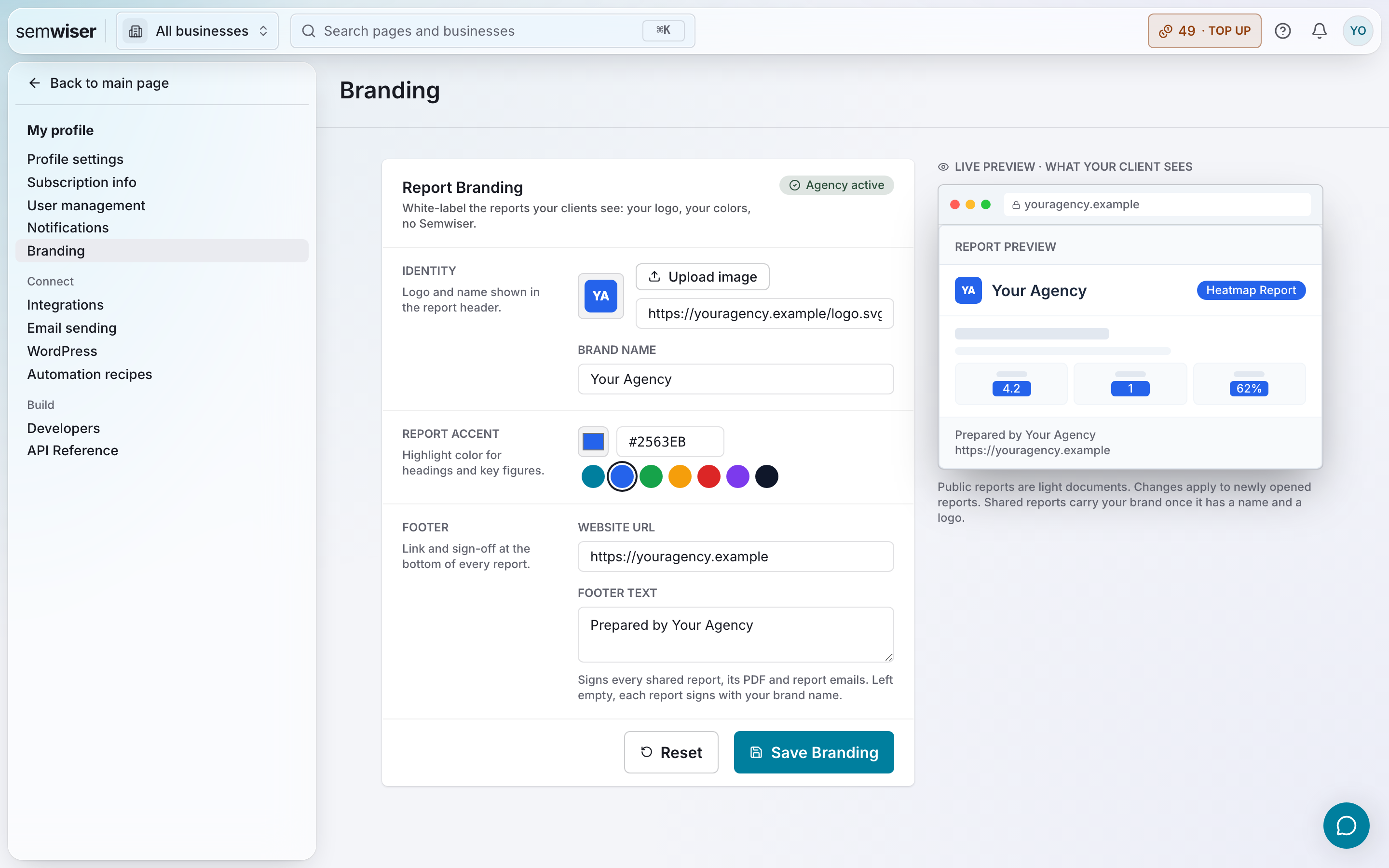Open the accent color picker square
The height and width of the screenshot is (868, 1389).
tap(593, 441)
